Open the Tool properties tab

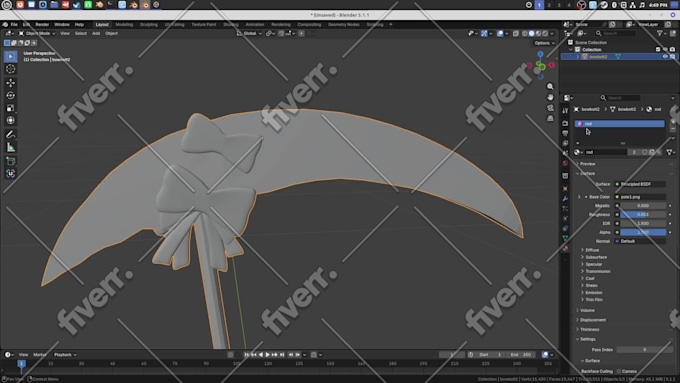565,111
